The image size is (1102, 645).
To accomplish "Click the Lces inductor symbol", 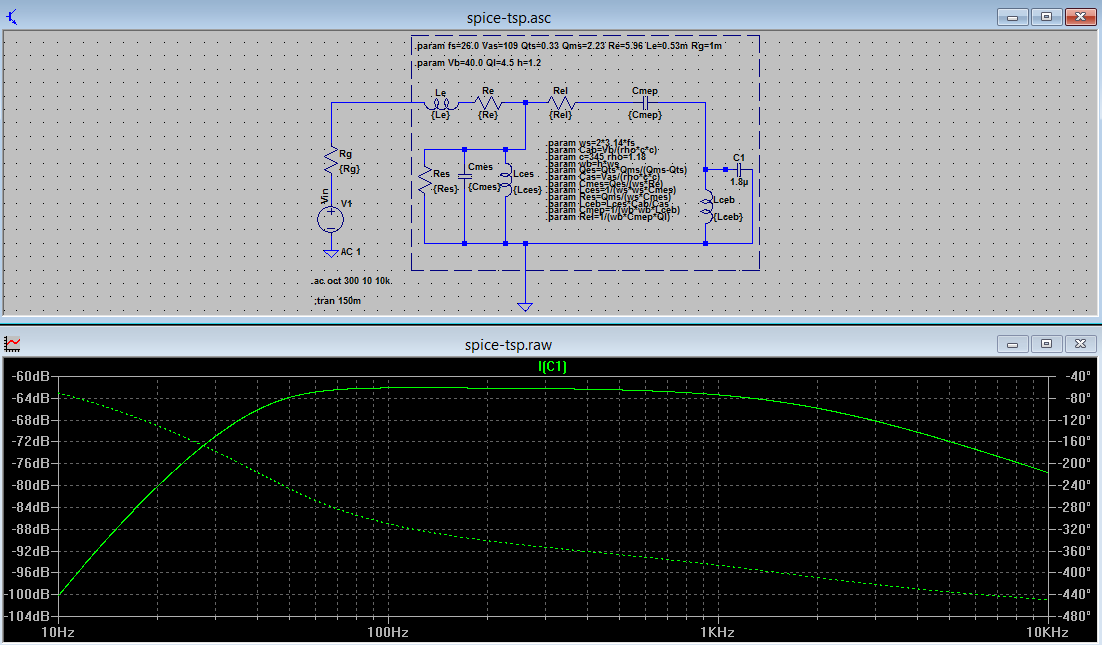I will coord(506,180).
